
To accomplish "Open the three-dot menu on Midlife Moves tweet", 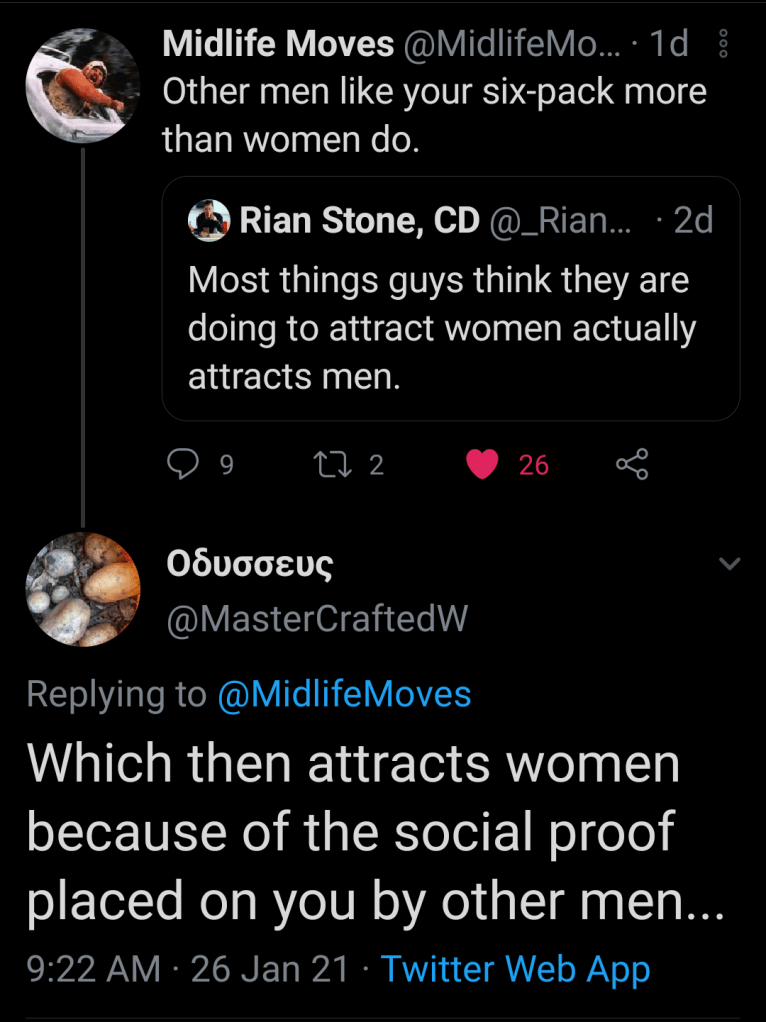I will [x=725, y=45].
